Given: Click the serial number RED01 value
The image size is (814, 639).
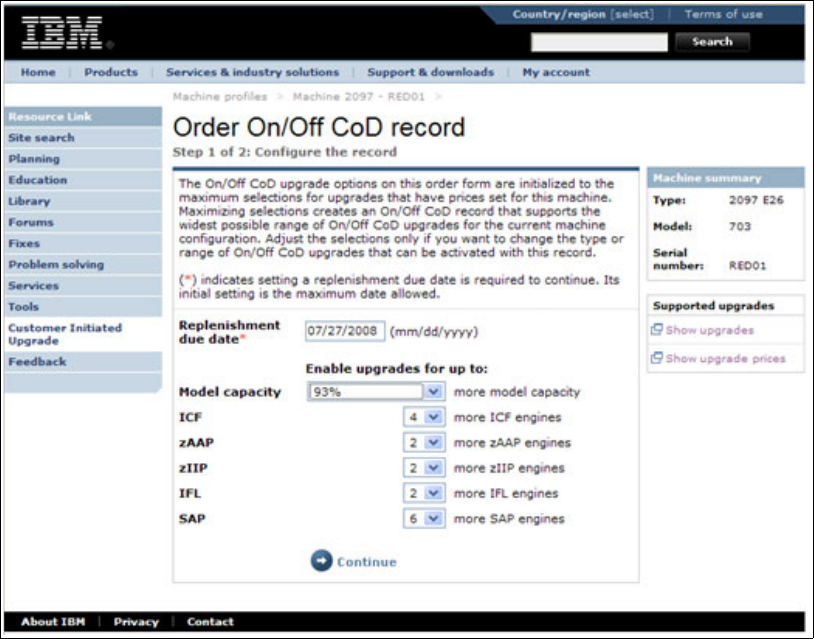Looking at the screenshot, I should [x=748, y=266].
